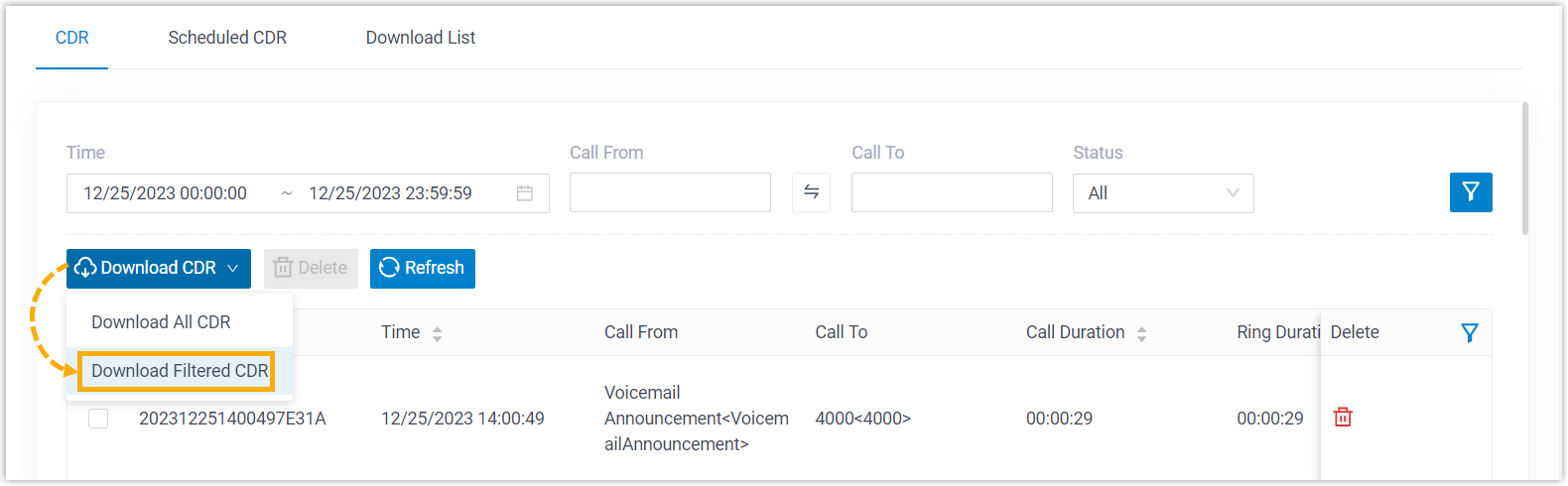Select the CDR tab
Viewport: 1568px width, 486px height.
click(x=72, y=38)
